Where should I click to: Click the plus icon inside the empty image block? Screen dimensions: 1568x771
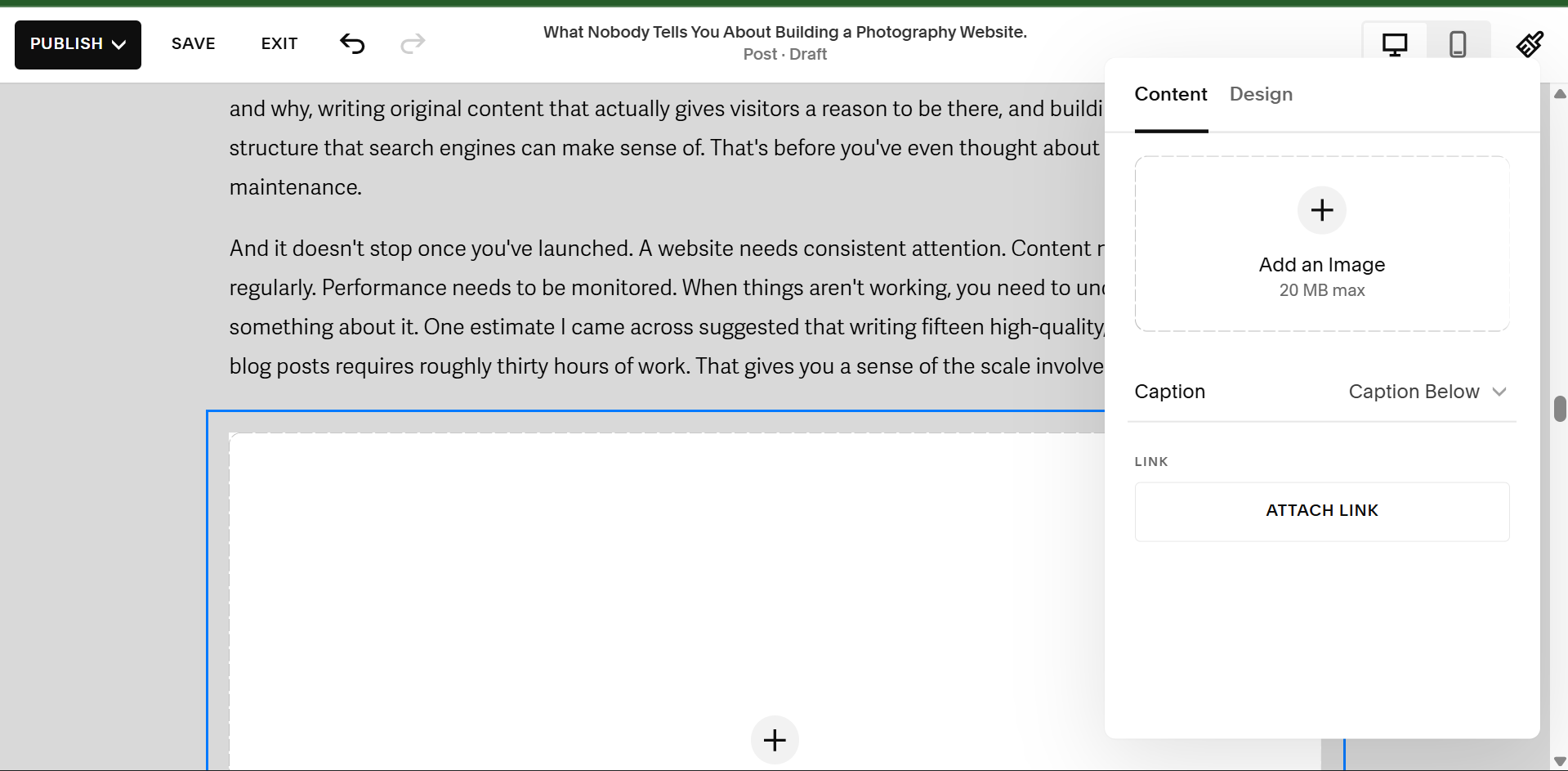774,739
